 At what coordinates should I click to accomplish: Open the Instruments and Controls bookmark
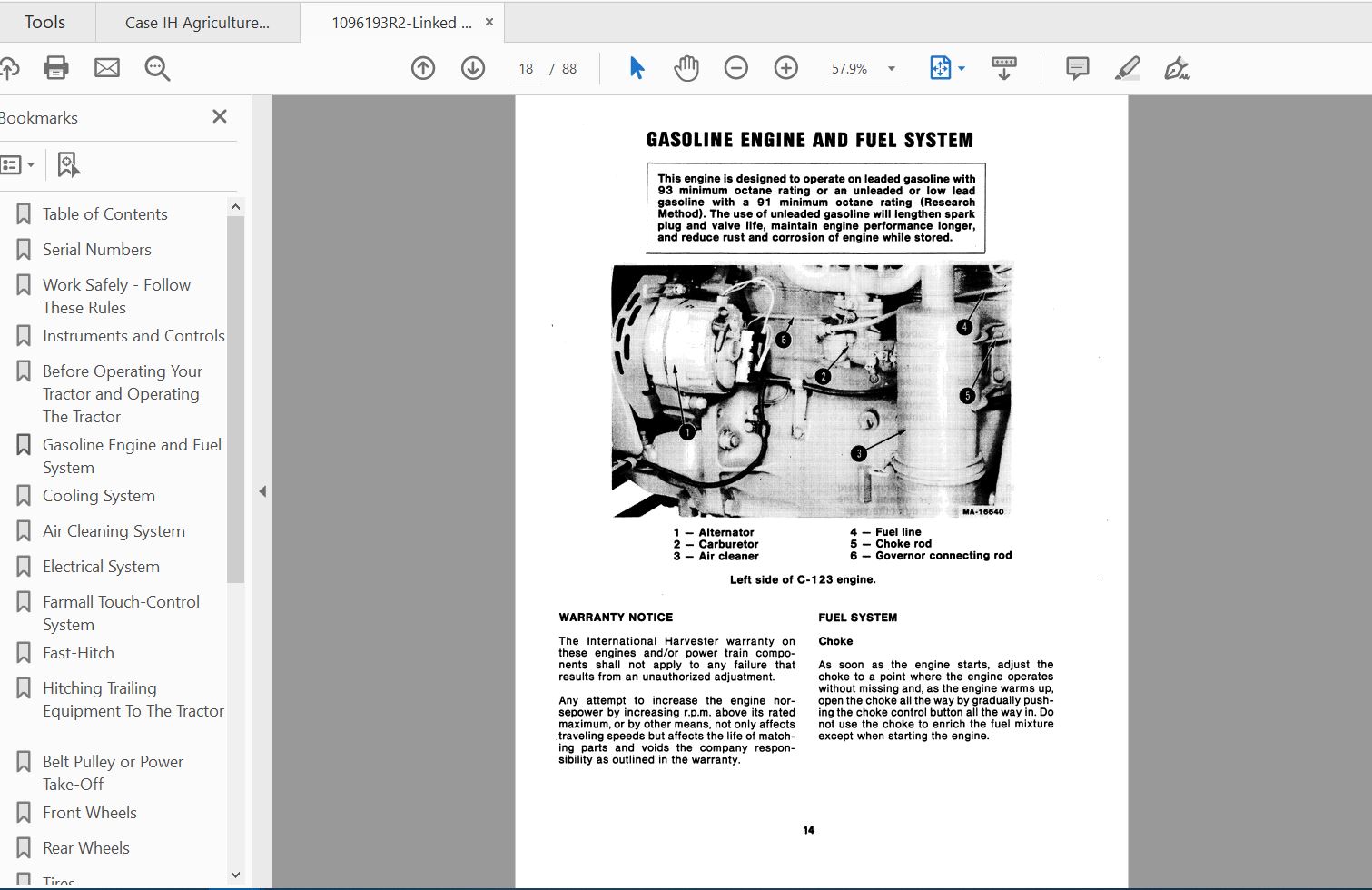(133, 336)
